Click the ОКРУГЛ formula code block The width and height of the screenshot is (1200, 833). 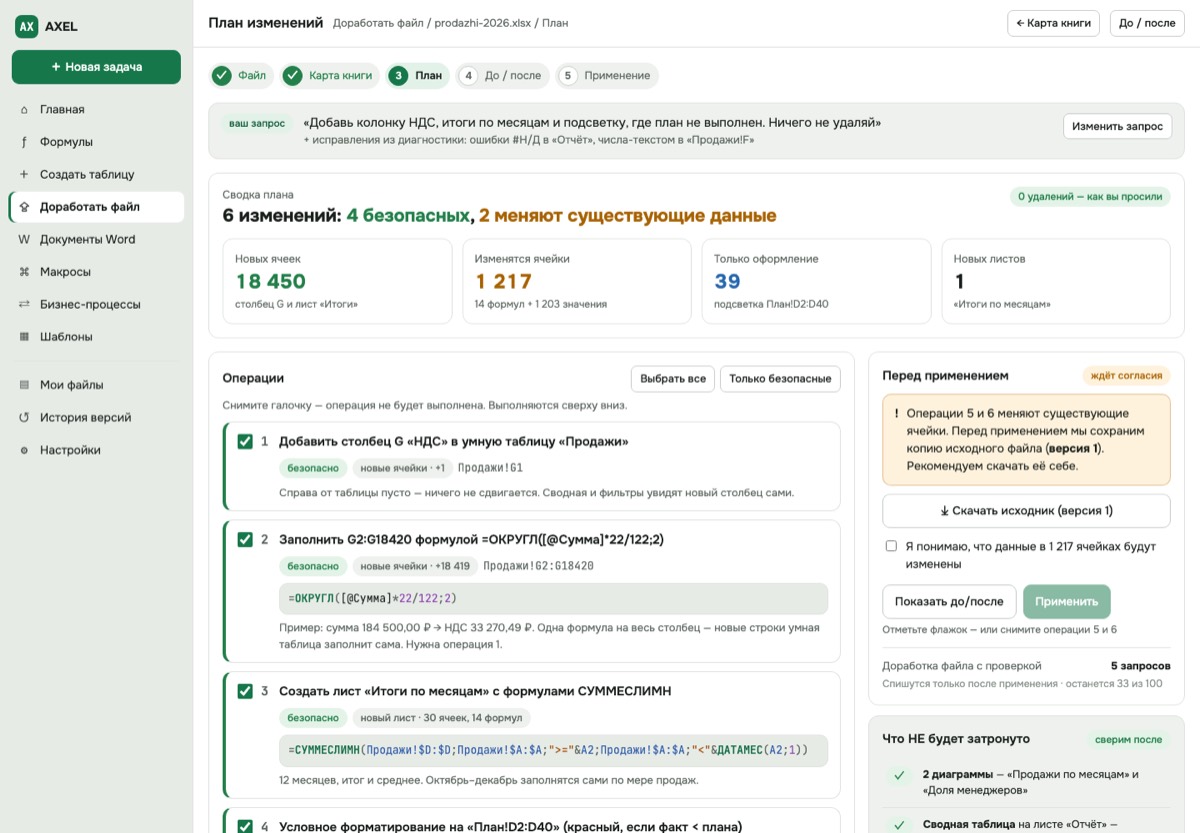coord(553,598)
